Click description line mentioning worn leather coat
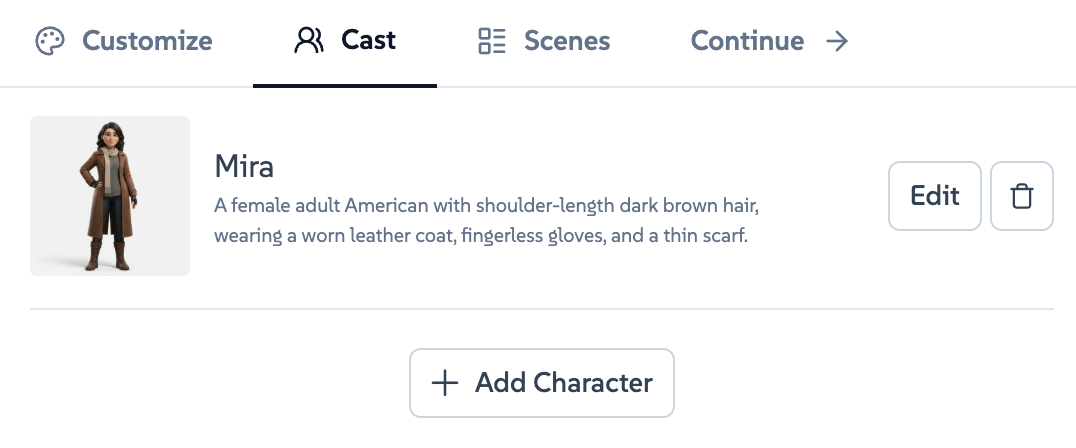1076x448 pixels. pyautogui.click(x=480, y=236)
